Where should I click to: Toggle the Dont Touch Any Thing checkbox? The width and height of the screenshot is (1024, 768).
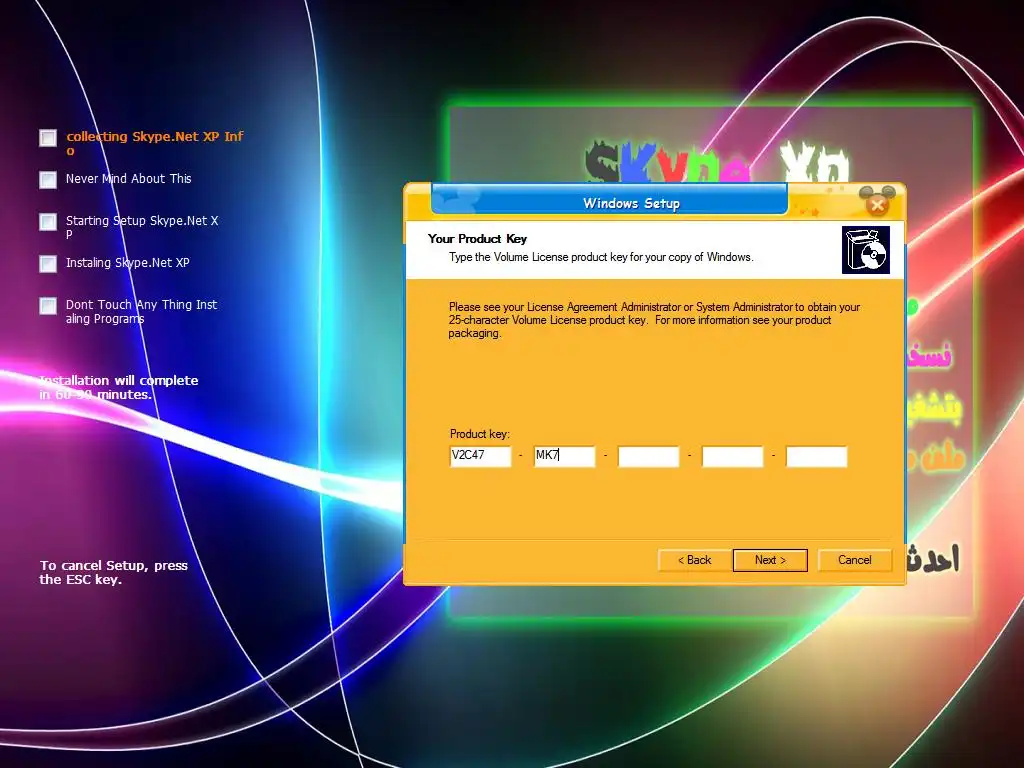point(48,306)
